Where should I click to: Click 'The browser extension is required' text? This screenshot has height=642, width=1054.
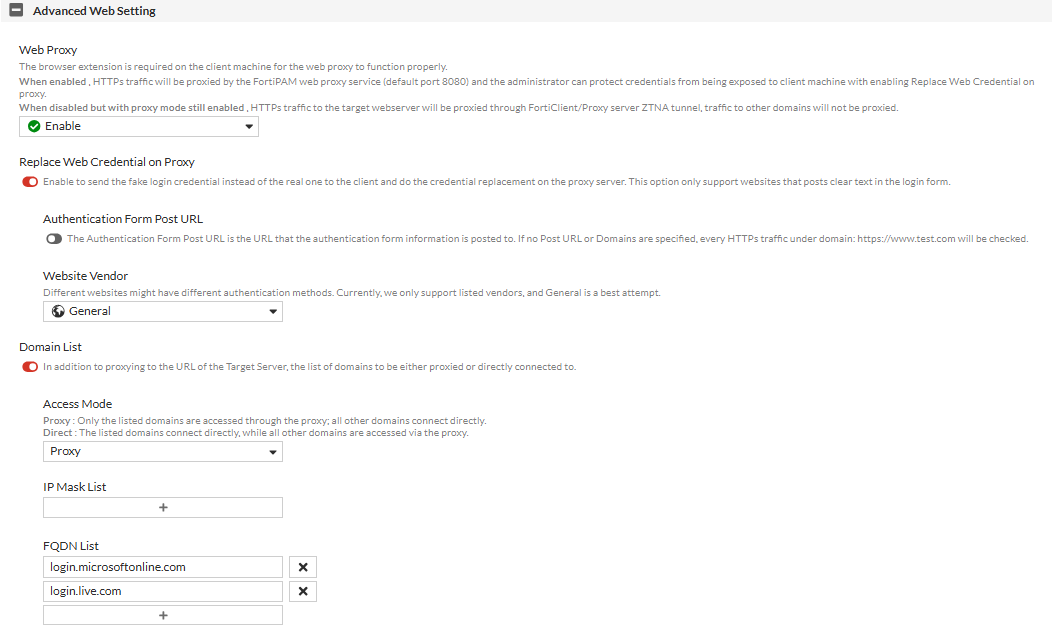(233, 67)
